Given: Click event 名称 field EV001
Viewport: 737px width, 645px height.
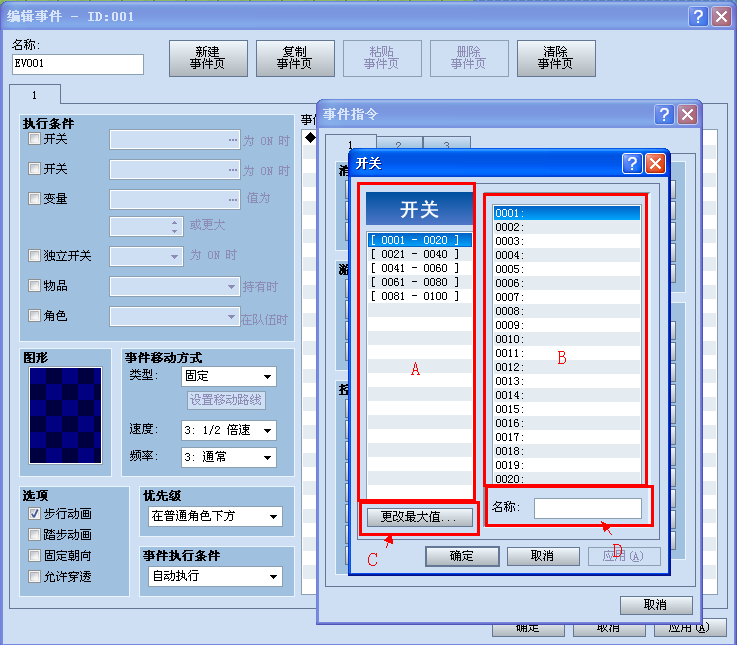Looking at the screenshot, I should (x=78, y=64).
